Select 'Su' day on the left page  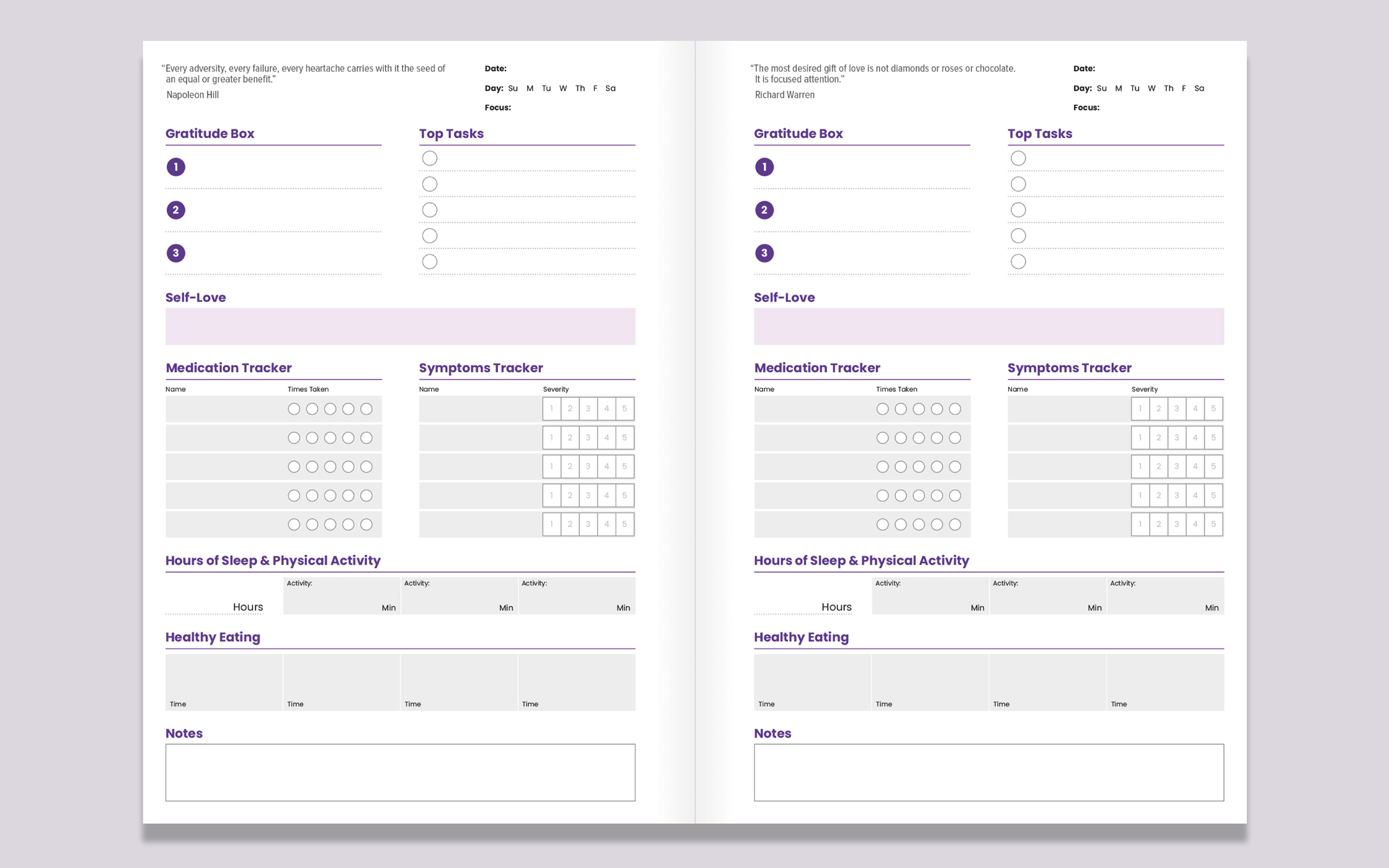513,89
